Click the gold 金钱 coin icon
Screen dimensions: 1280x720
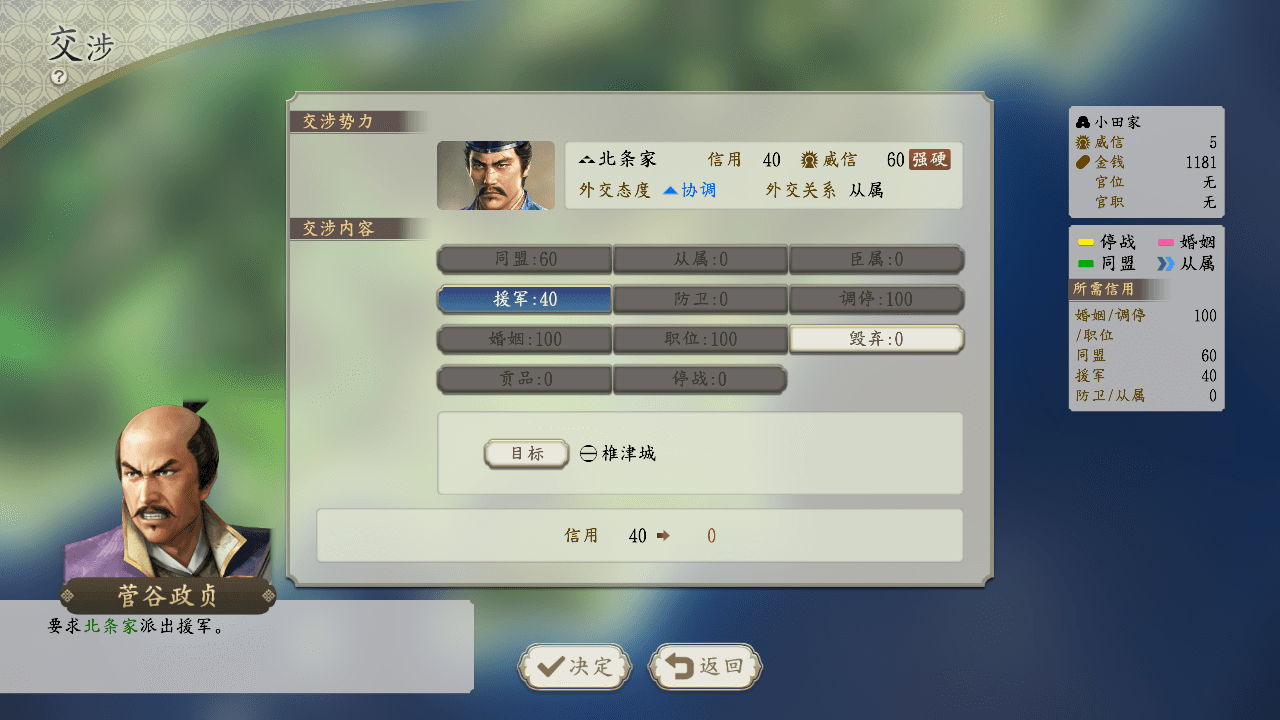tap(1083, 162)
